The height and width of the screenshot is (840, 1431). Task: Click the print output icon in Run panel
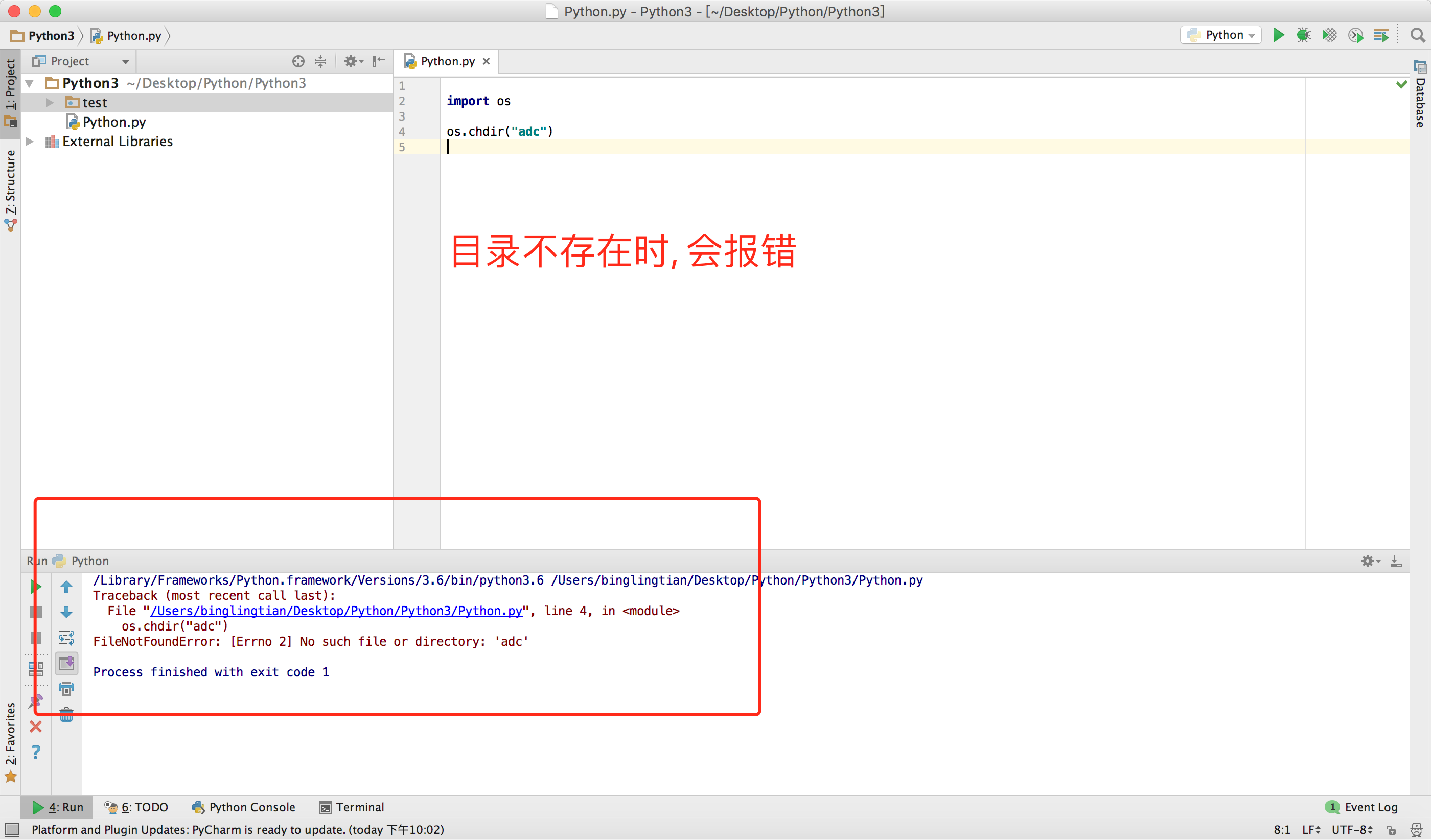tap(66, 689)
